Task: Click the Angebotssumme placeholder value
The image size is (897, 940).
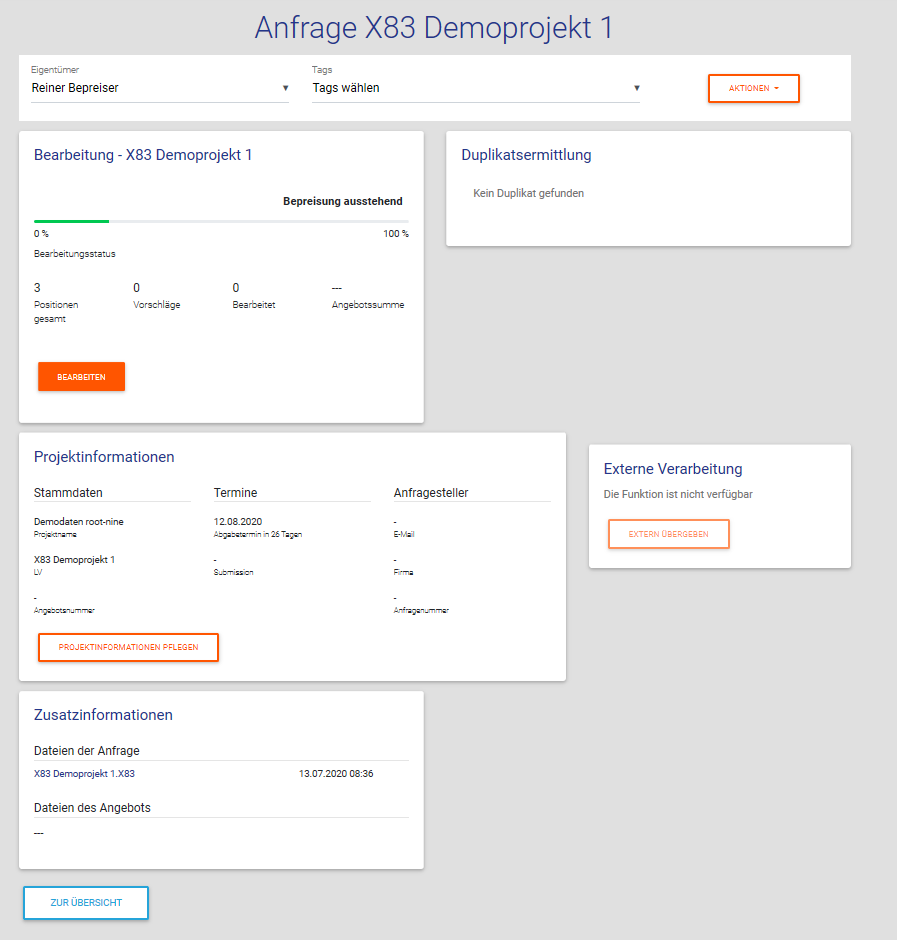Action: pyautogui.click(x=338, y=288)
